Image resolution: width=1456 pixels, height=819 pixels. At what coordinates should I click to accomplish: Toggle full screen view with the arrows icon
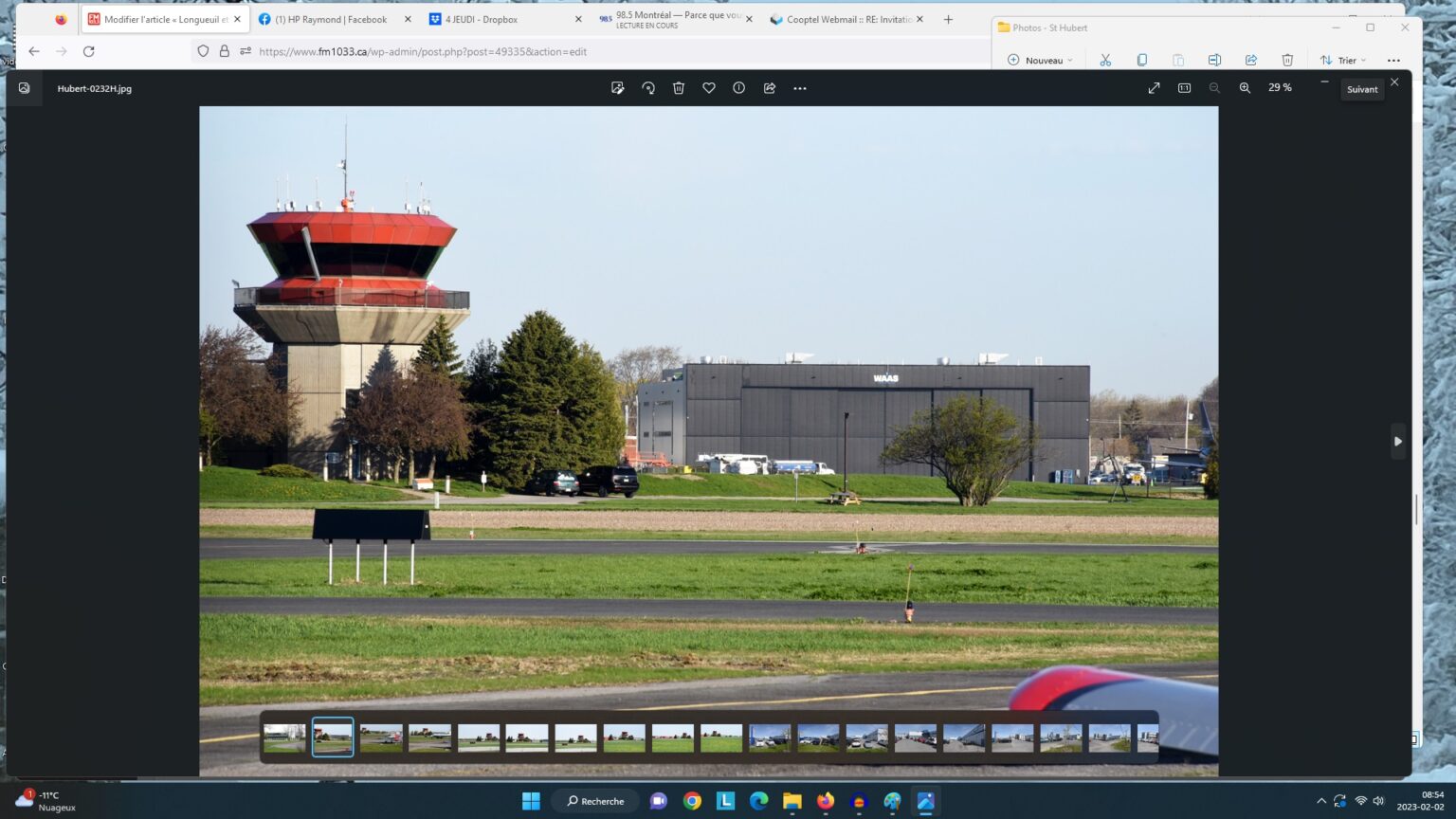tap(1154, 88)
